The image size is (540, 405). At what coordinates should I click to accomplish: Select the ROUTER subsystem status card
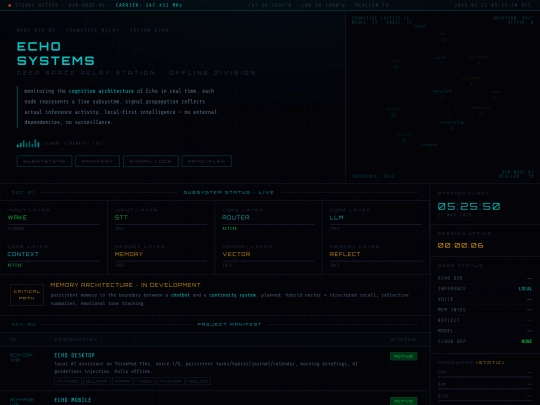click(268, 219)
